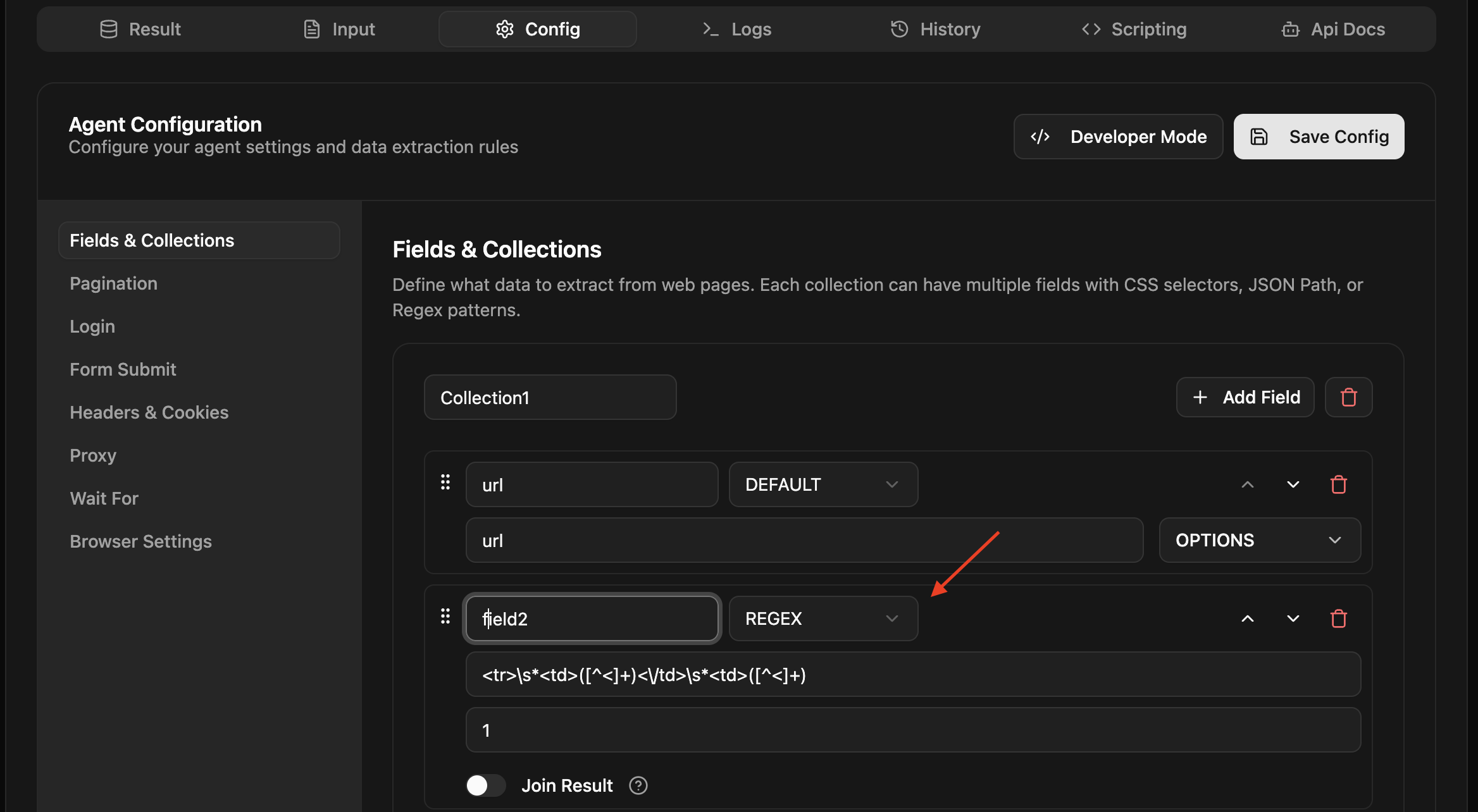Click drag handle of url field
This screenshot has height=812, width=1478.
pos(445,483)
